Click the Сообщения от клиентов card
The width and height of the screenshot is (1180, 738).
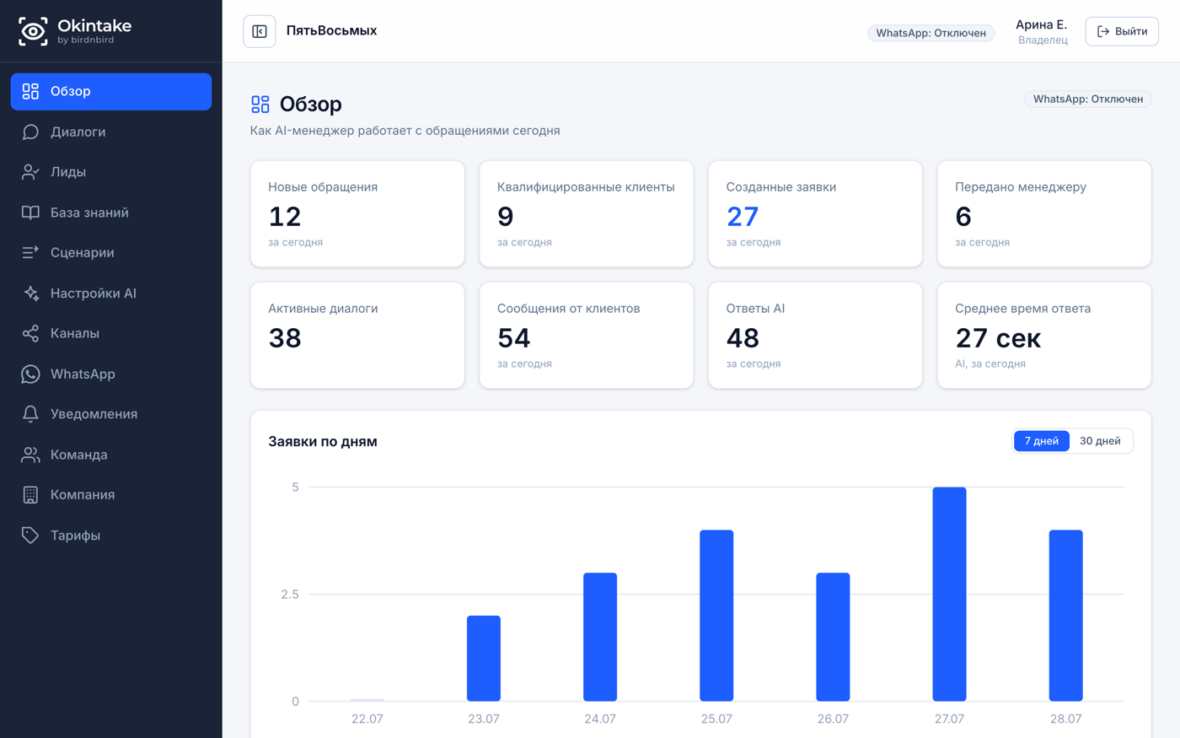(586, 336)
